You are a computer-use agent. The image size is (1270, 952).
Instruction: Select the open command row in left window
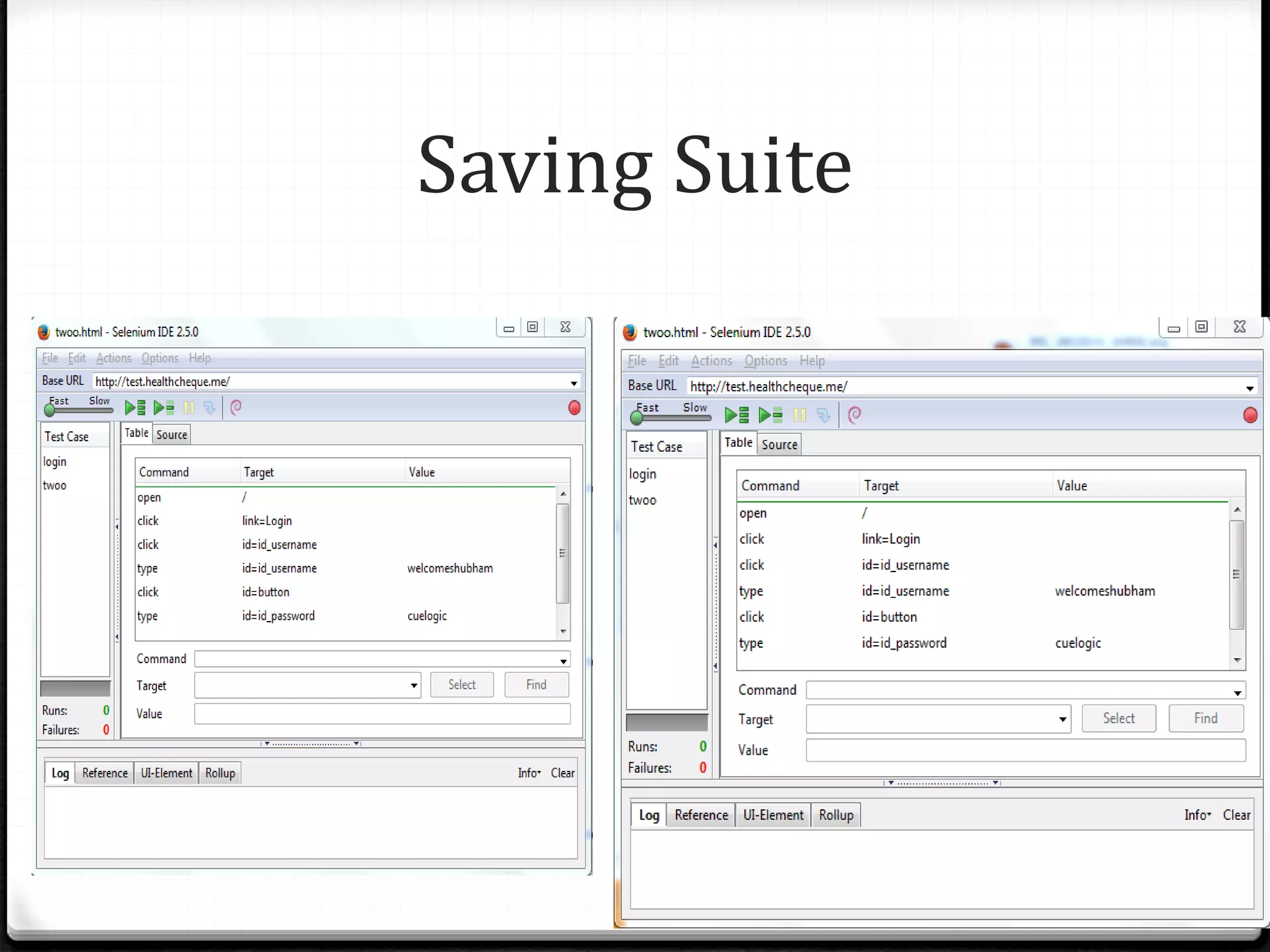click(x=346, y=498)
